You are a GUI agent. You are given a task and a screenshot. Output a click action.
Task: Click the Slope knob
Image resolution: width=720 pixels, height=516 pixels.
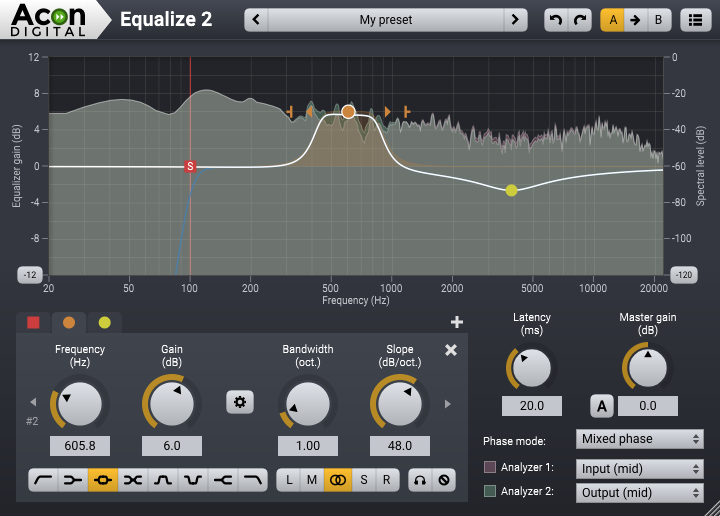point(399,404)
